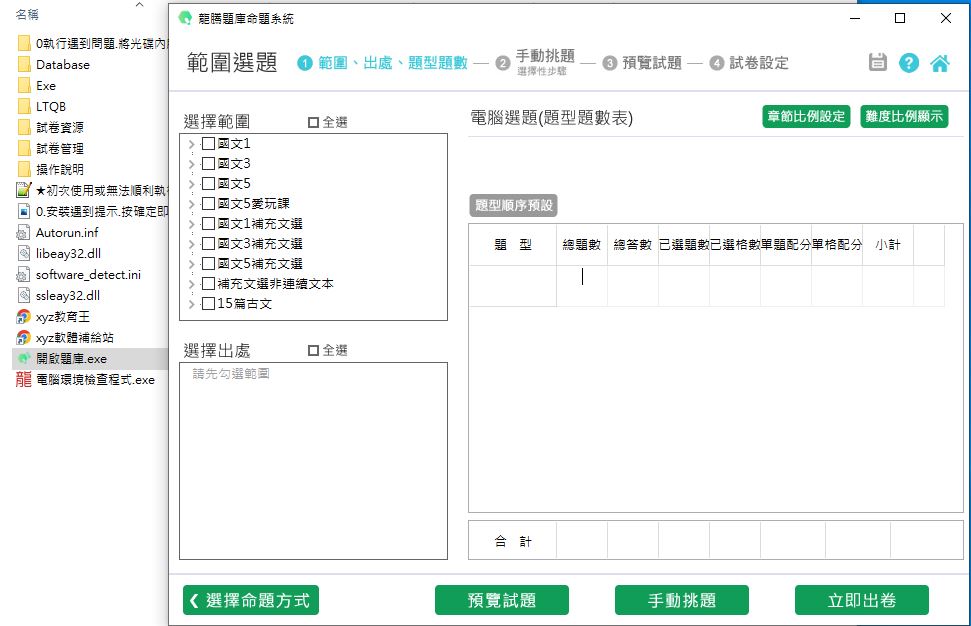Click the 章節比例設定 button
Screen dimensions: 971x626
[x=806, y=116]
